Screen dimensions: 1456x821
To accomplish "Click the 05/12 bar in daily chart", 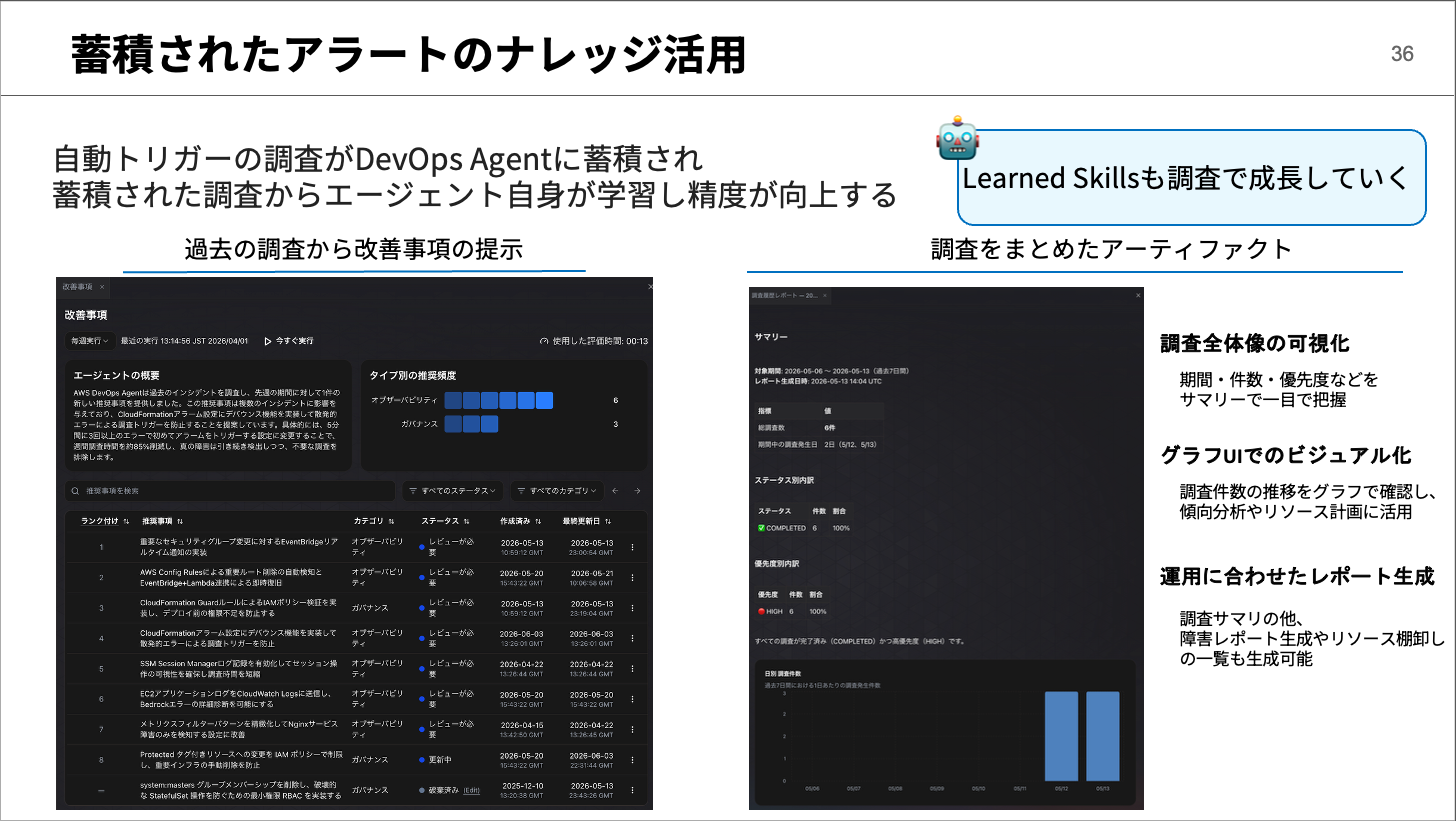I will click(x=1062, y=736).
